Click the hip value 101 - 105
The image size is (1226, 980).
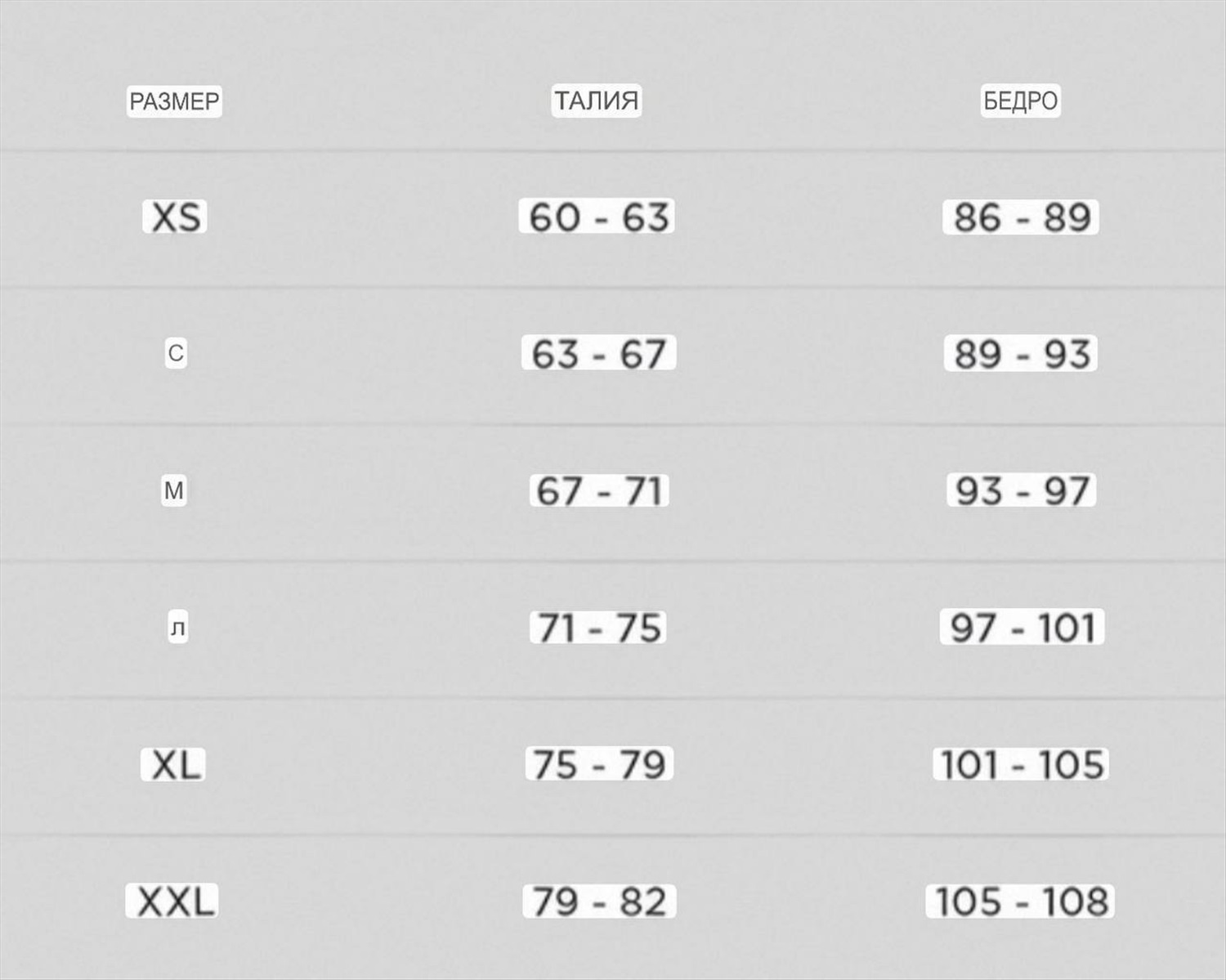click(x=1021, y=765)
